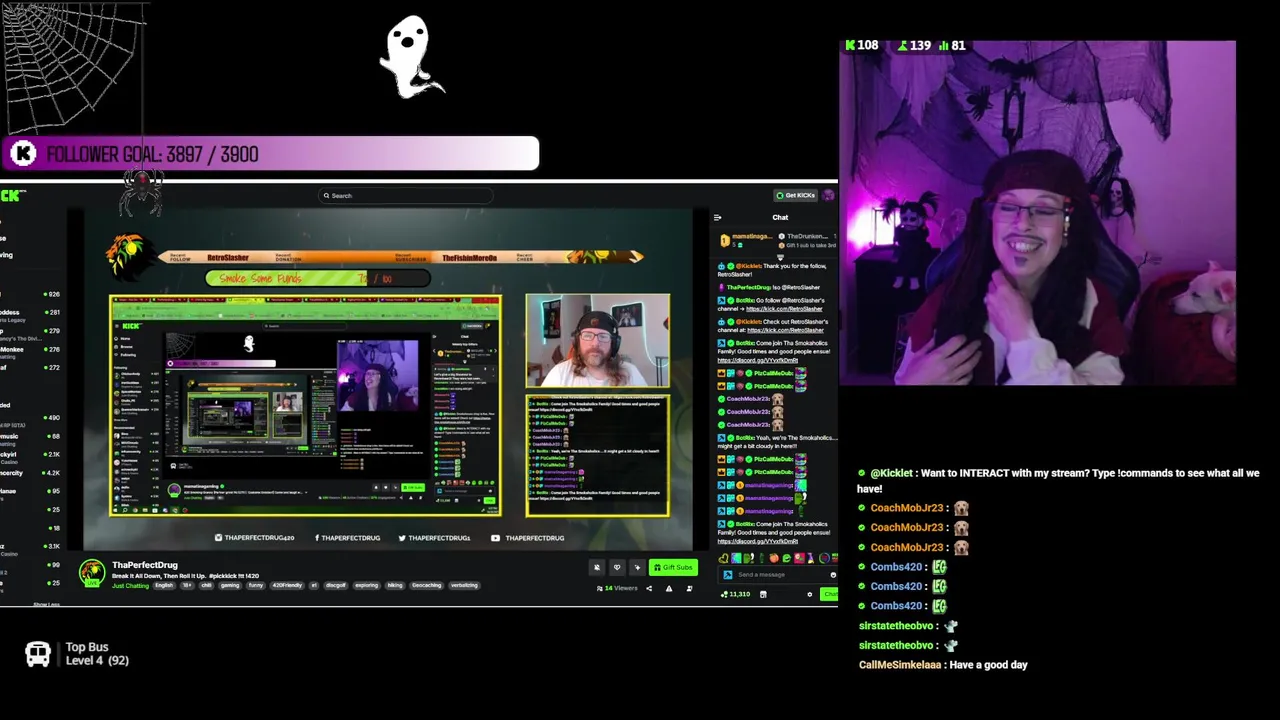The width and height of the screenshot is (1280, 720).
Task: Click the 18+ tag
Action: tap(187, 586)
